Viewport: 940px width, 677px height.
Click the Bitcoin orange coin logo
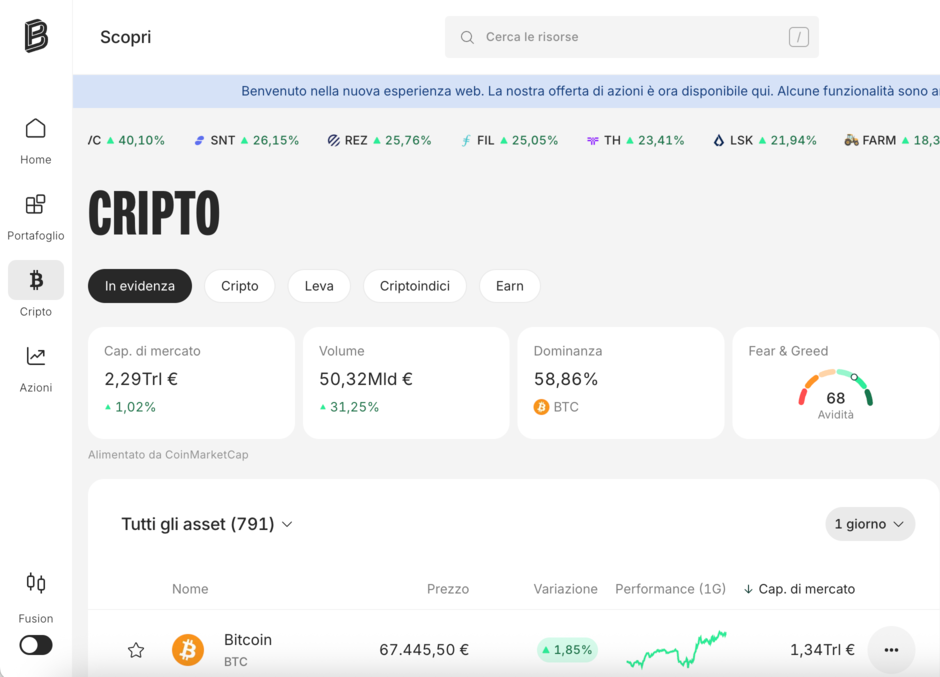188,650
